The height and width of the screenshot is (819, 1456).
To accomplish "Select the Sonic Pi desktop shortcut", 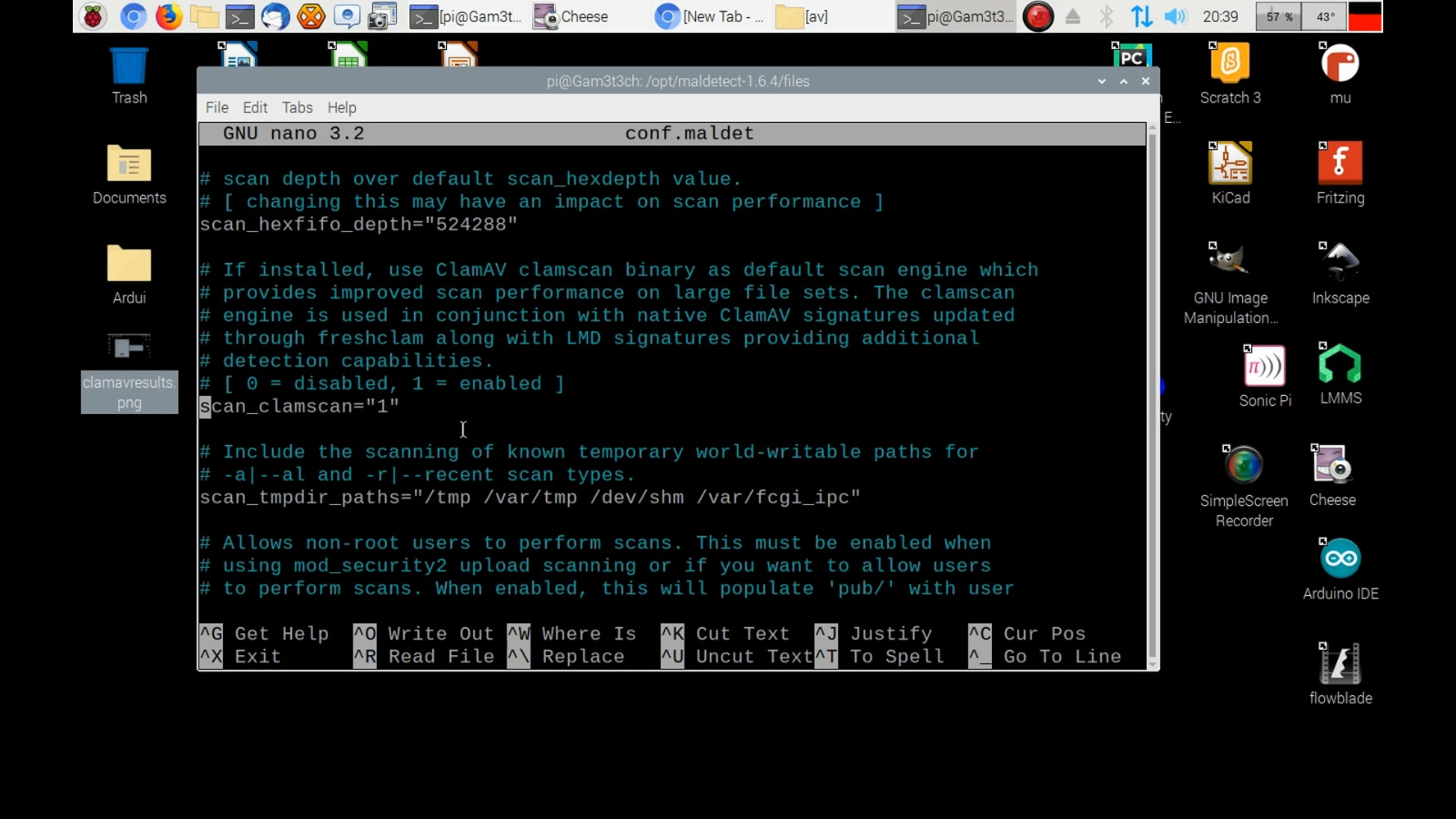I will pyautogui.click(x=1265, y=376).
